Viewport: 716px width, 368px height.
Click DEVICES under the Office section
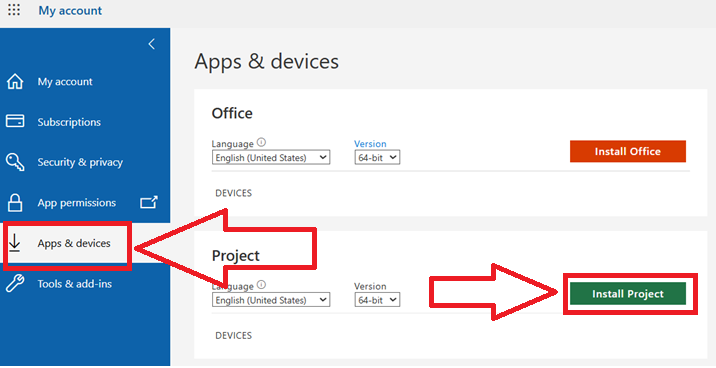(233, 193)
